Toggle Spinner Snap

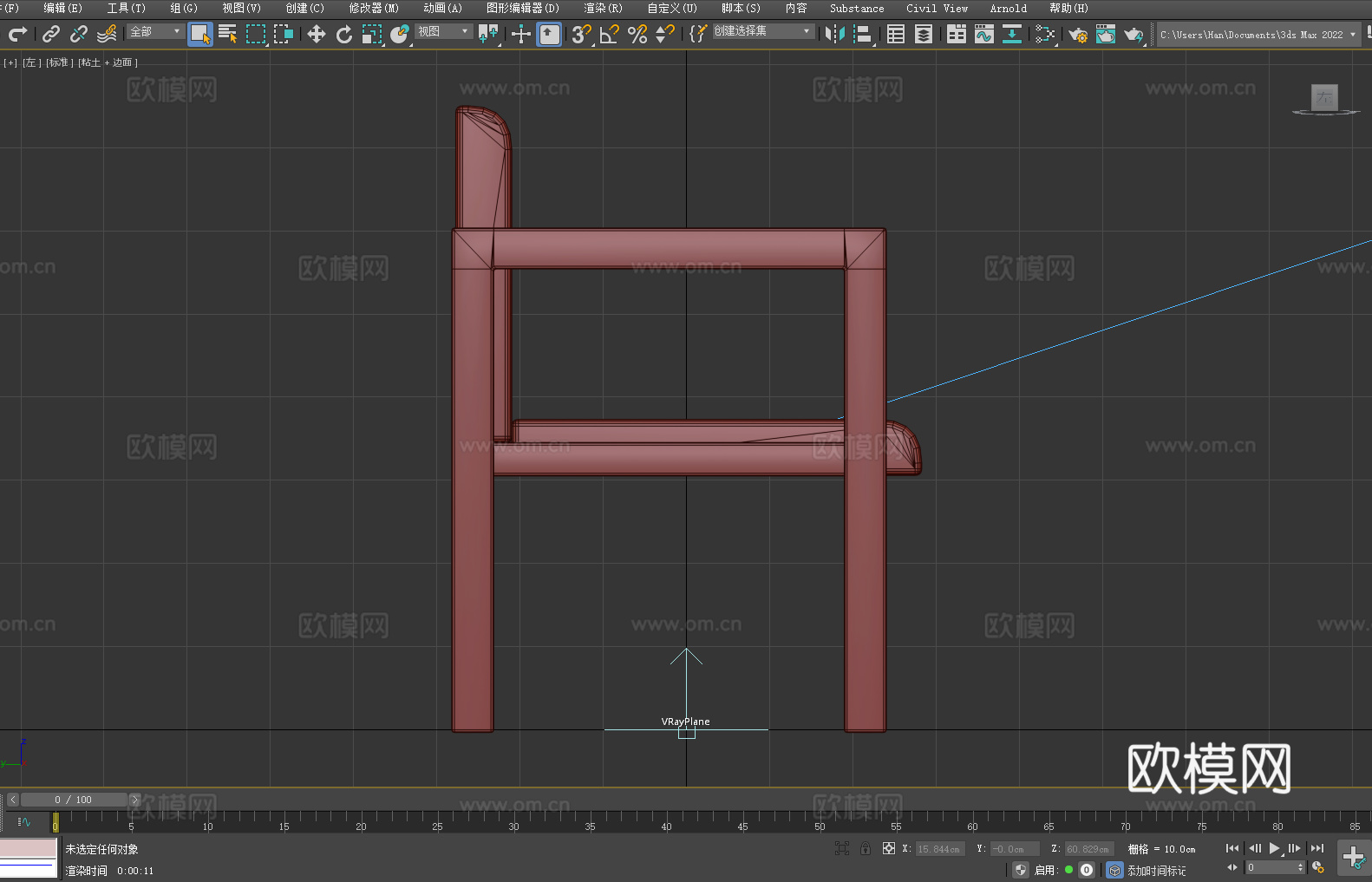point(665,34)
